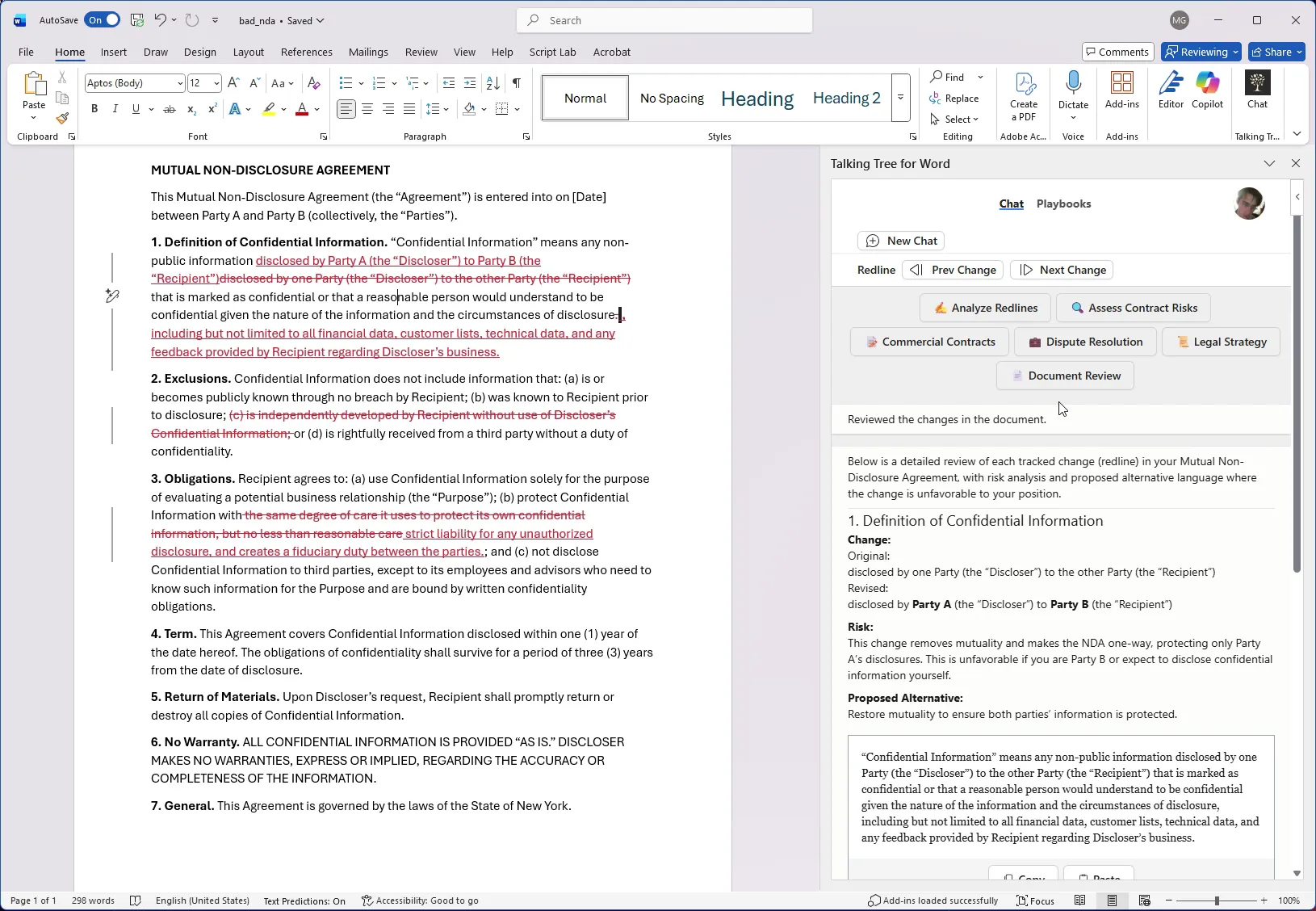Decrease paragraph indent
Viewport: 1316px width, 911px height.
[x=449, y=83]
